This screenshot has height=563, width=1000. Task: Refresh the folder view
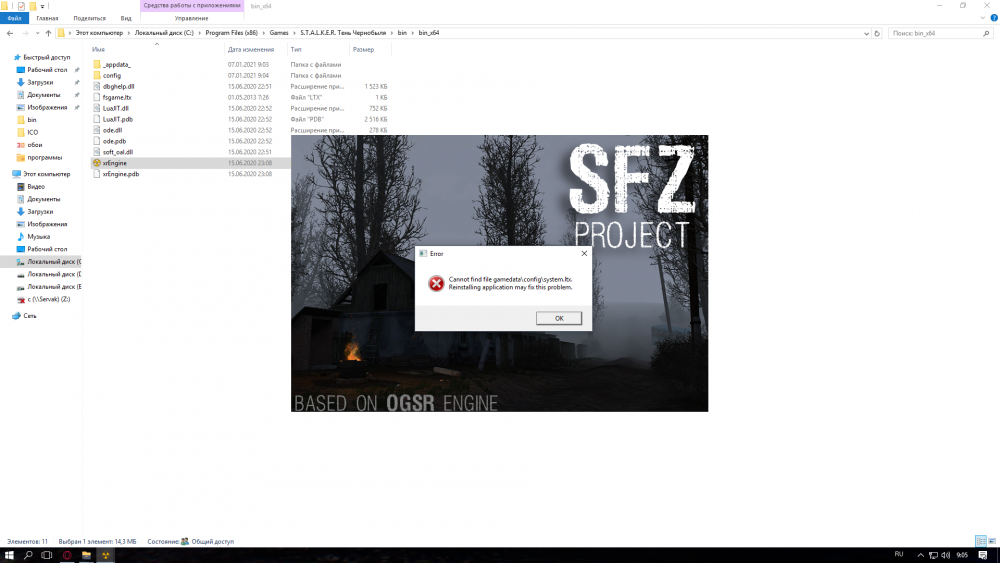[877, 33]
